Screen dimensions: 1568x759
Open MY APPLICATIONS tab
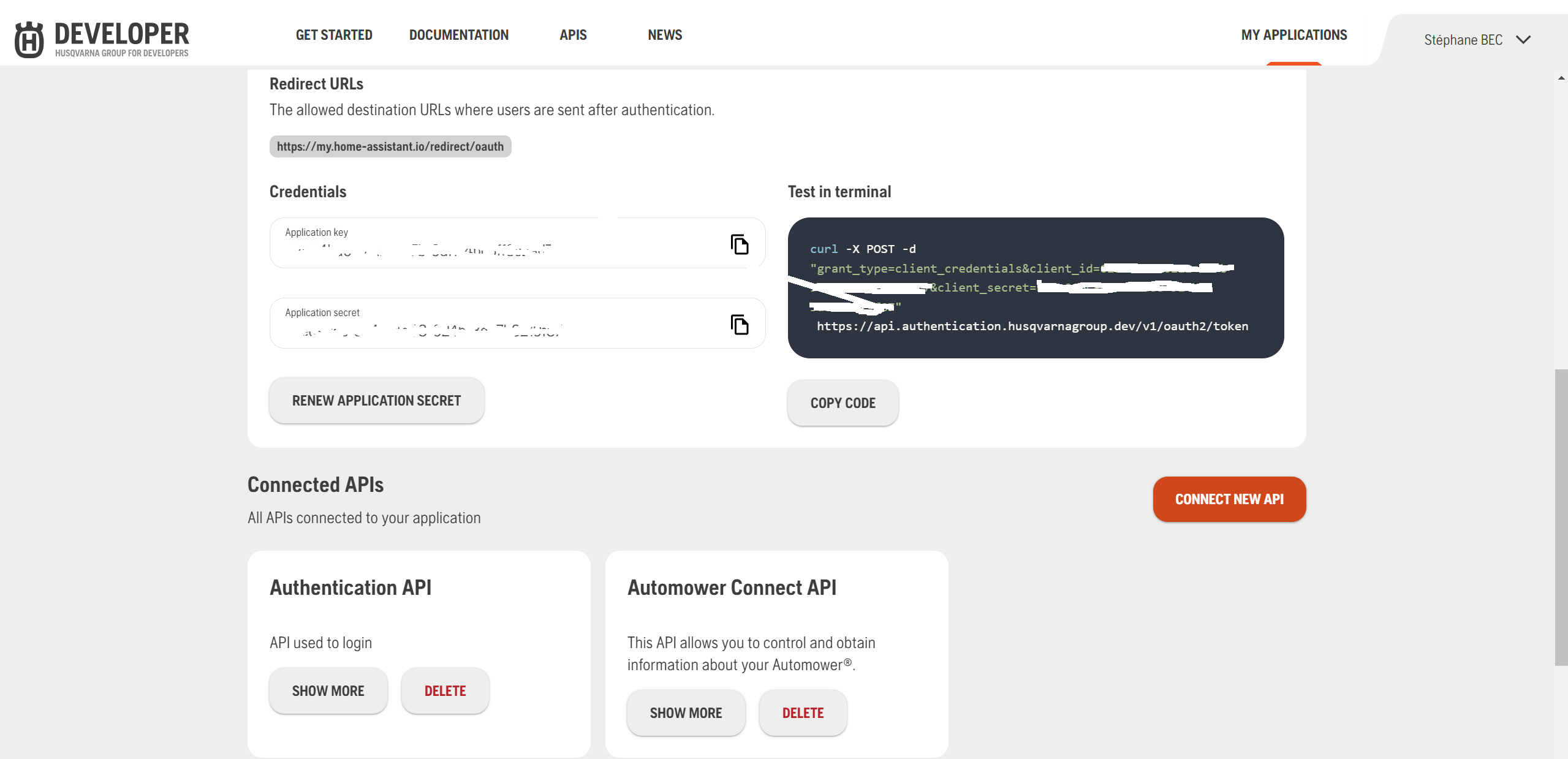pyautogui.click(x=1294, y=35)
